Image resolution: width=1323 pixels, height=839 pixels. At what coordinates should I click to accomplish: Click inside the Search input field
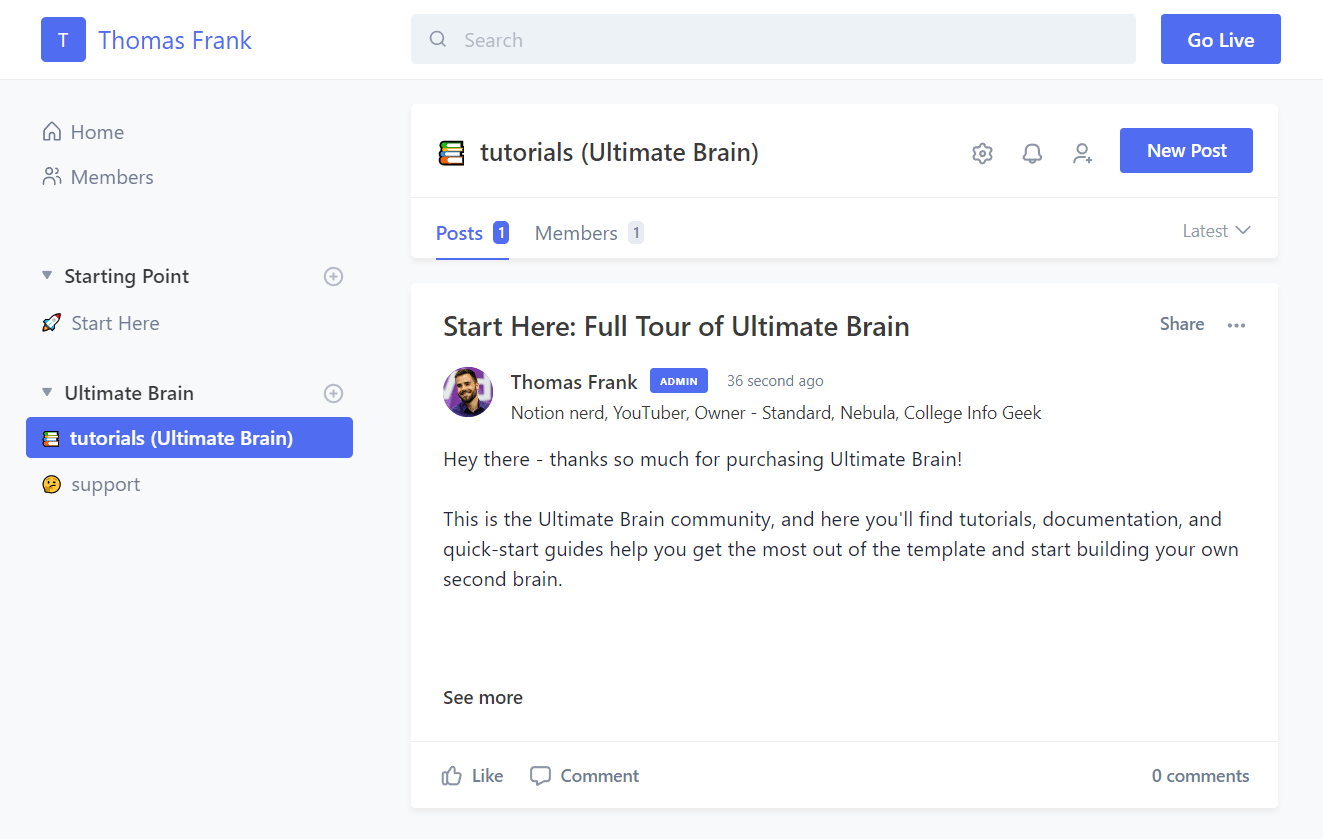(700, 39)
